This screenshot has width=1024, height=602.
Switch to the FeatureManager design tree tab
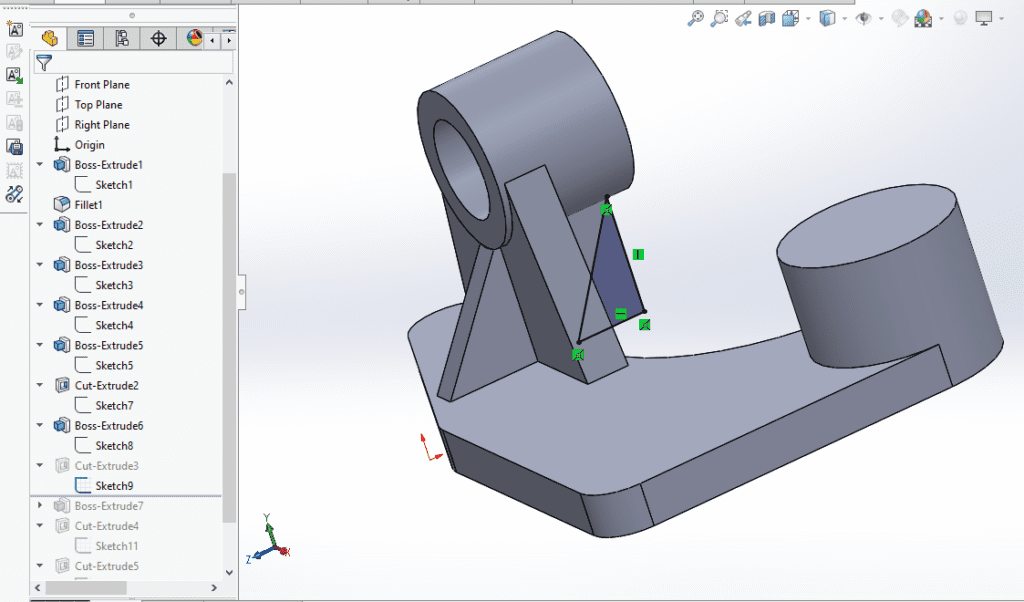50,39
